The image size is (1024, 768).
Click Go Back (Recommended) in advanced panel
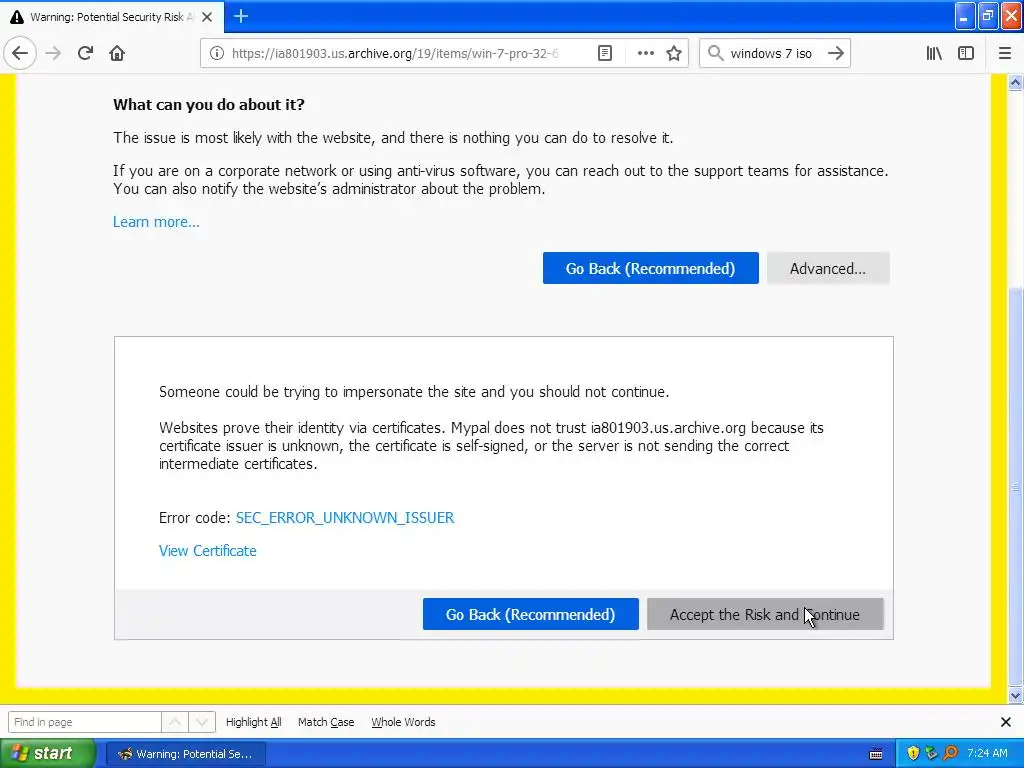click(x=530, y=615)
